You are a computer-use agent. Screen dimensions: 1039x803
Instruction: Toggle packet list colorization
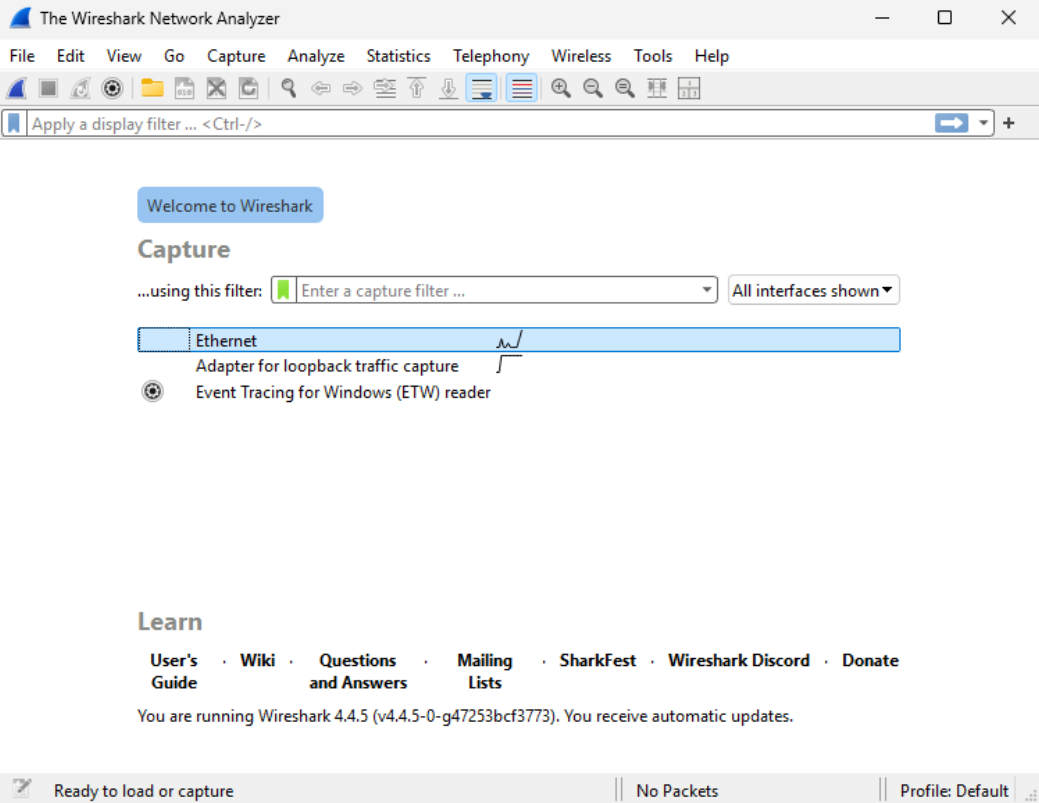[x=521, y=88]
